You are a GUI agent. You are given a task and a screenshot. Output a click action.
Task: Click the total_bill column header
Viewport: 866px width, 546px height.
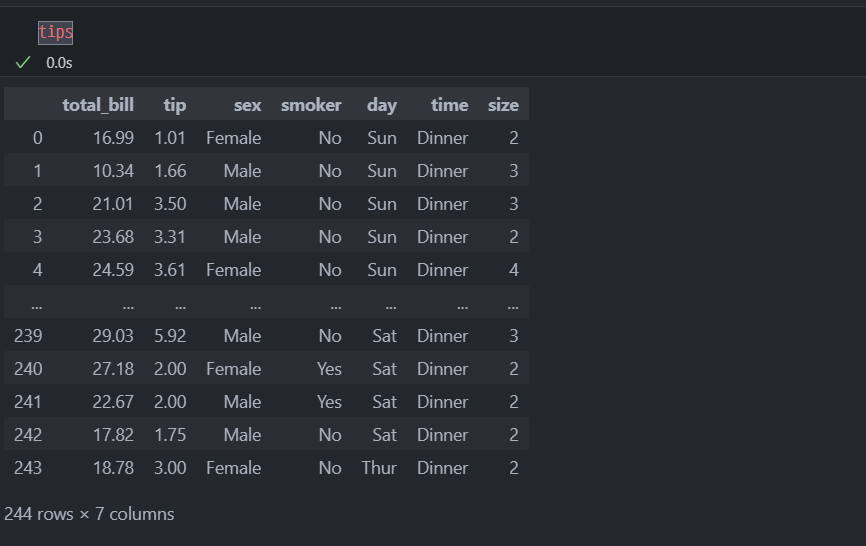point(98,105)
